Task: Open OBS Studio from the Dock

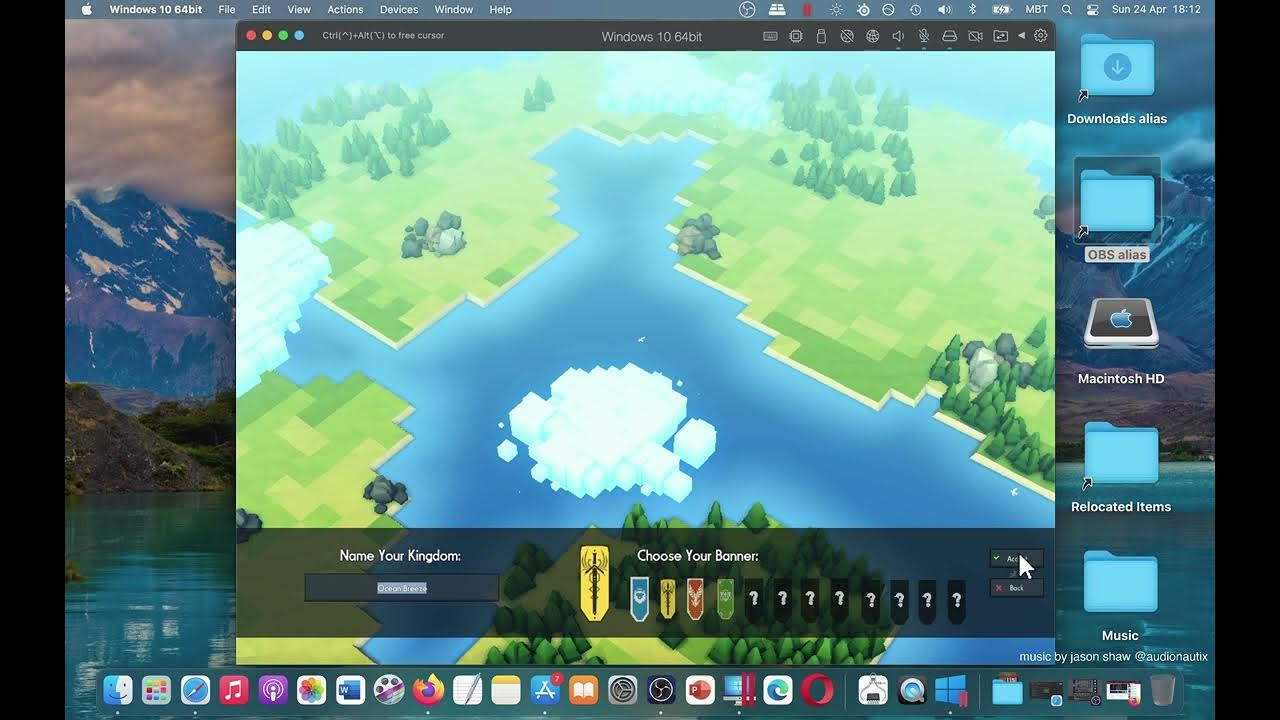Action: click(x=662, y=690)
